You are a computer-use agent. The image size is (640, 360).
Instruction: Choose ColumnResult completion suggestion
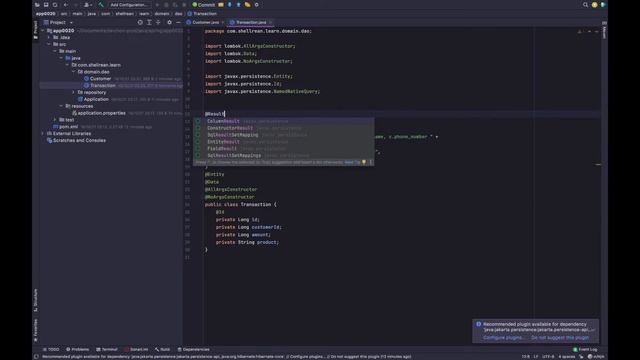pos(283,121)
